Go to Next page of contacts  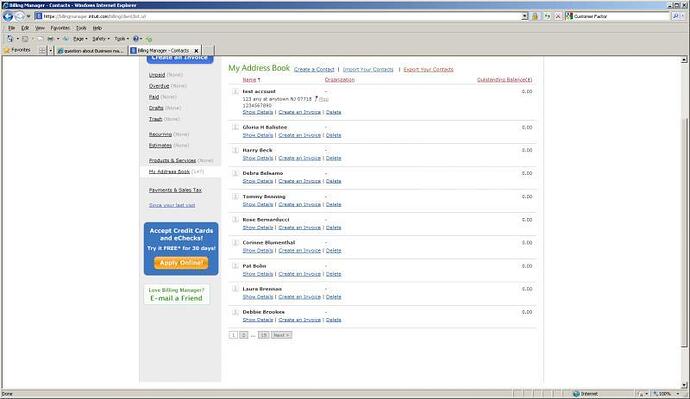pos(281,335)
